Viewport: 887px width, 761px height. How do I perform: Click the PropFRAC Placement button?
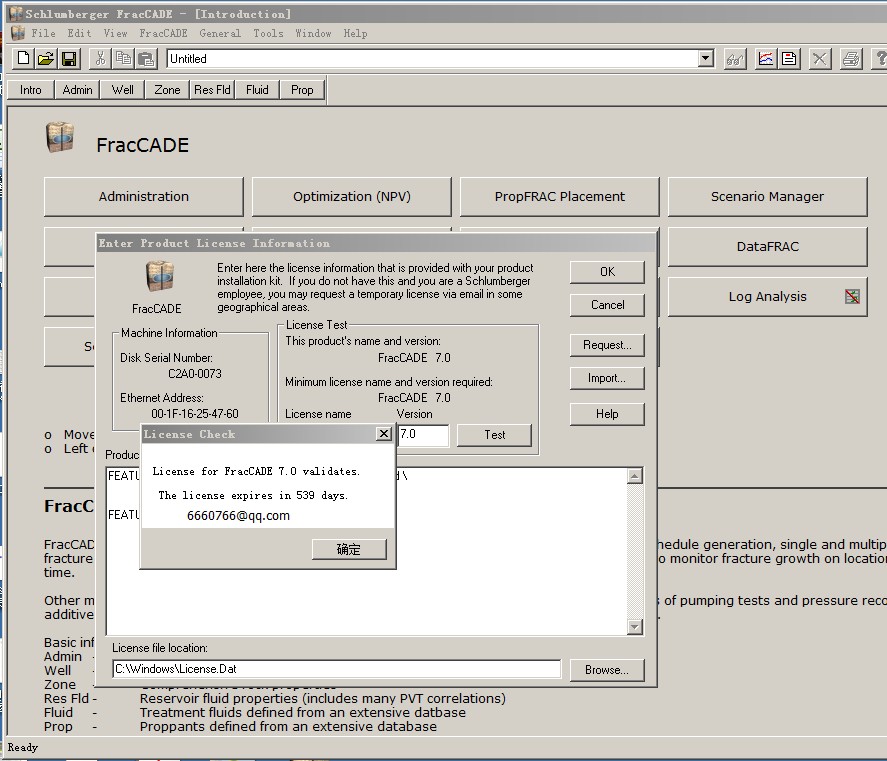point(559,197)
